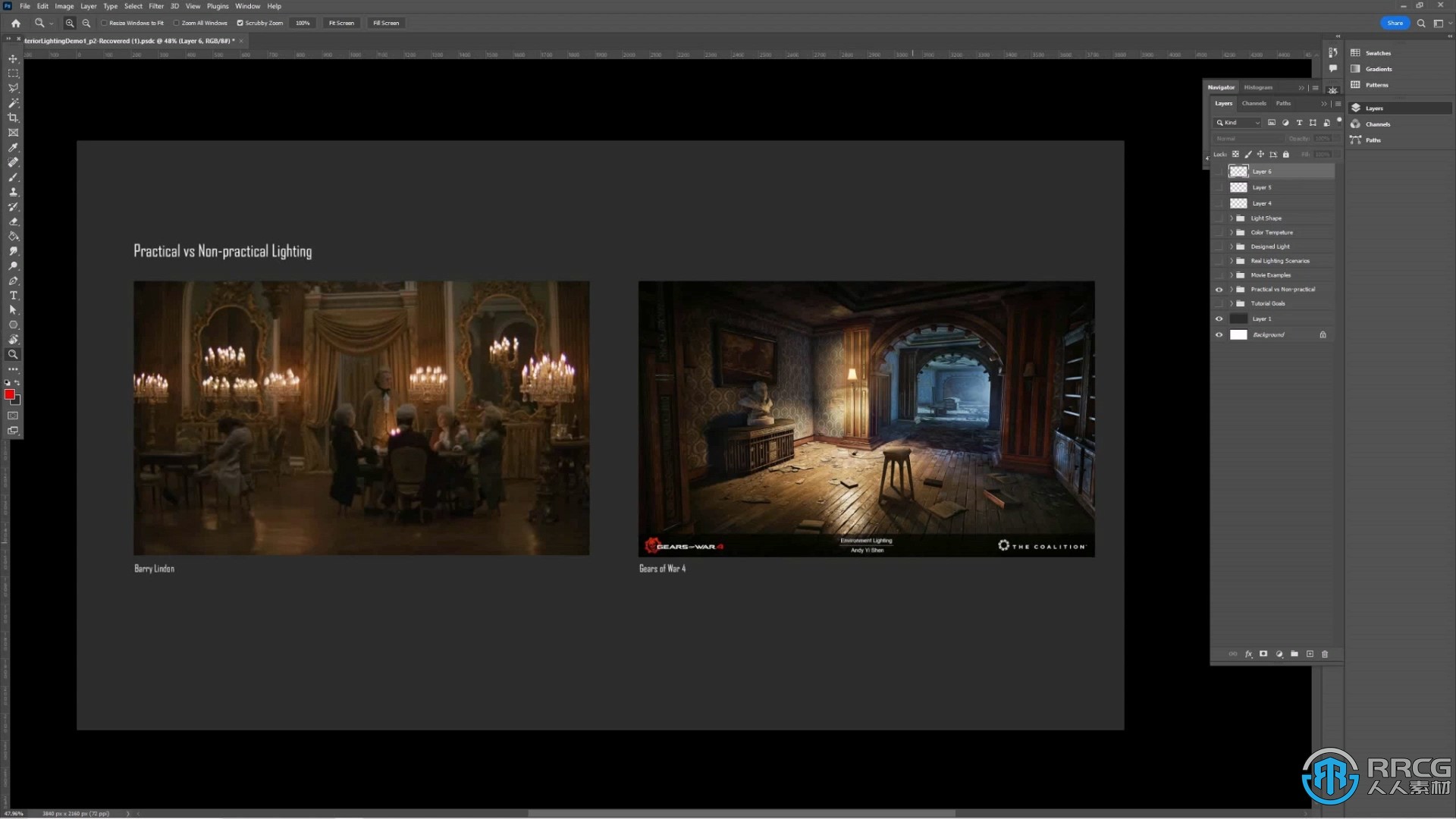
Task: Disable Scrubby Zoom checkbox
Action: [240, 23]
